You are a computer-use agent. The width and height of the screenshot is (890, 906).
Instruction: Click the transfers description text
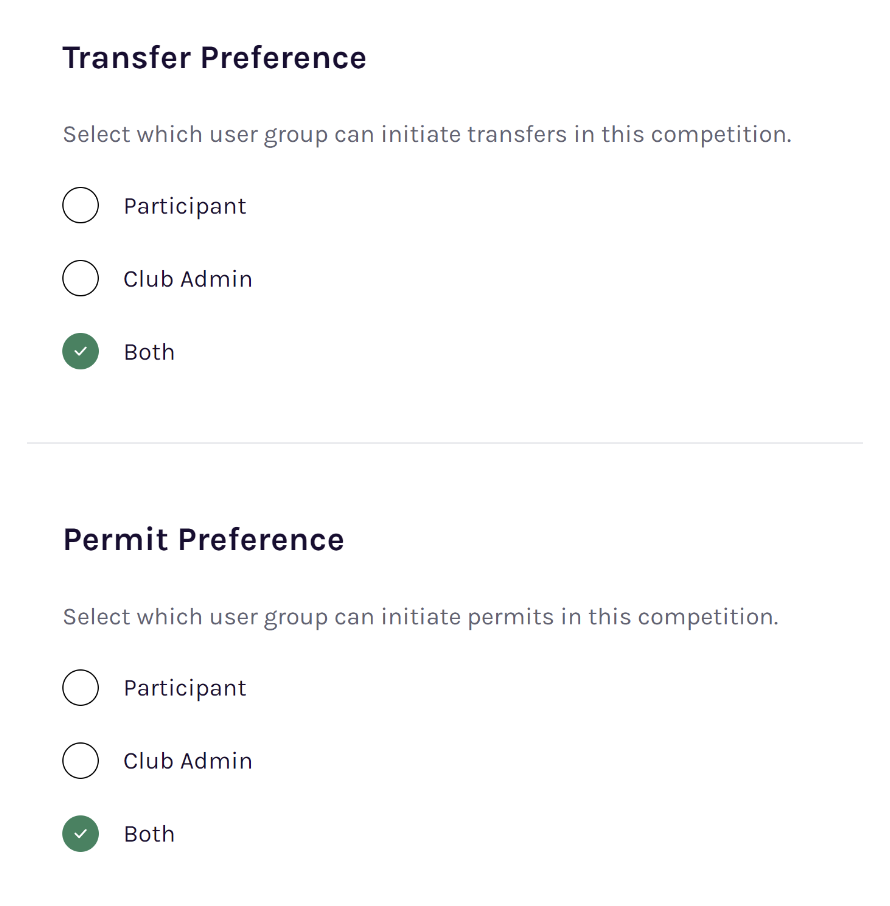coord(427,133)
